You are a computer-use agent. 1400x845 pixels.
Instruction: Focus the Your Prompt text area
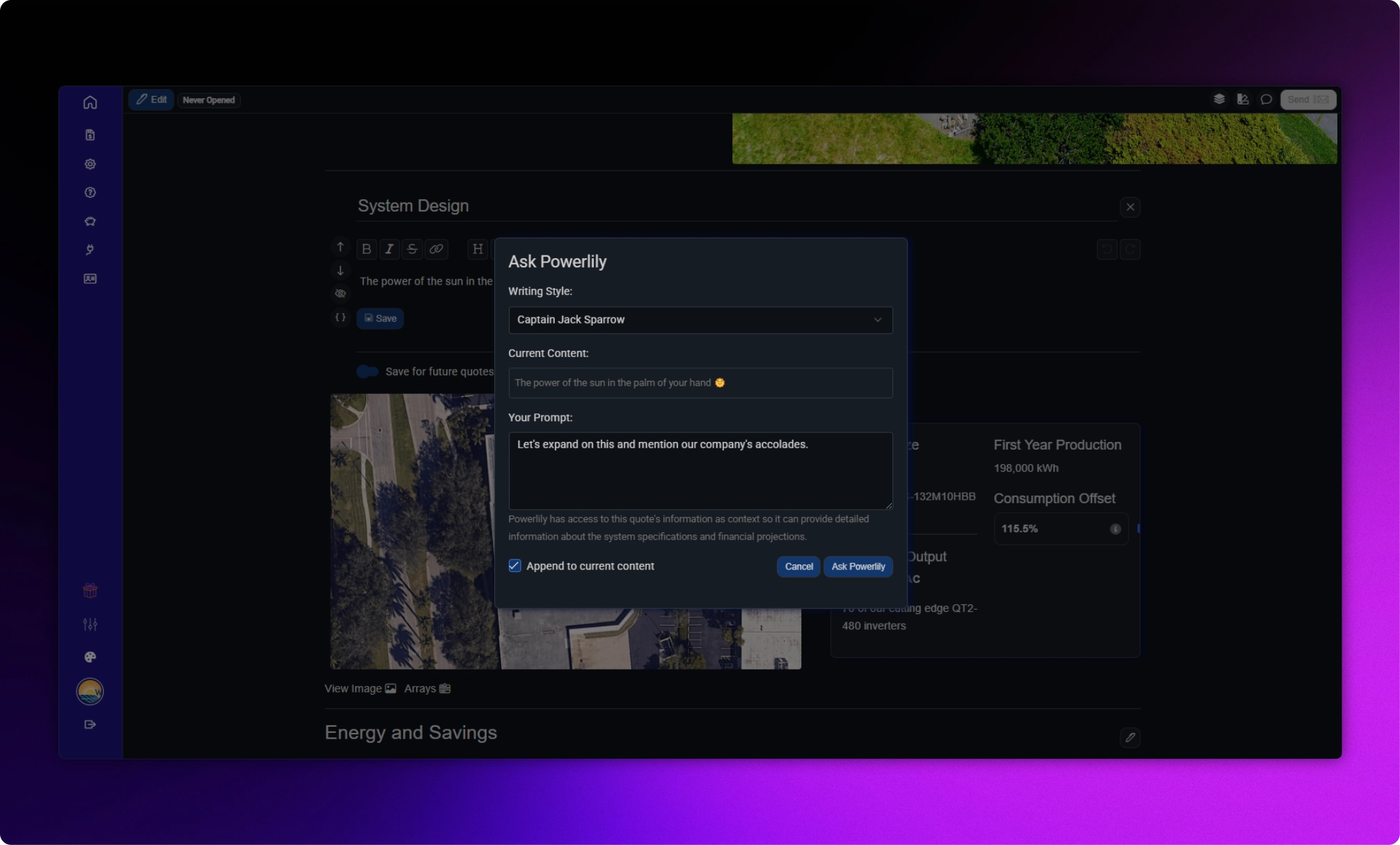coord(700,471)
